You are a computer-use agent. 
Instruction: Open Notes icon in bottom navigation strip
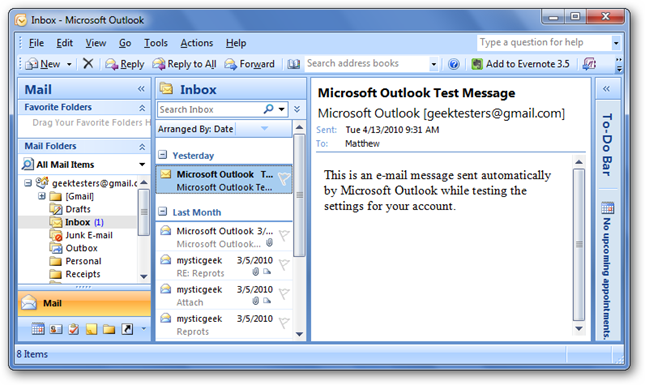pyautogui.click(x=91, y=329)
